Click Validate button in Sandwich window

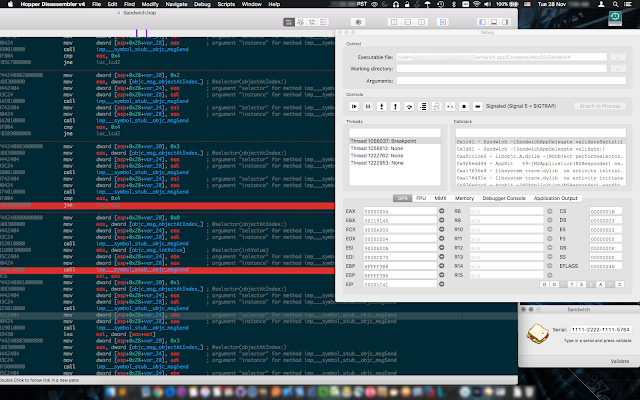pos(620,361)
